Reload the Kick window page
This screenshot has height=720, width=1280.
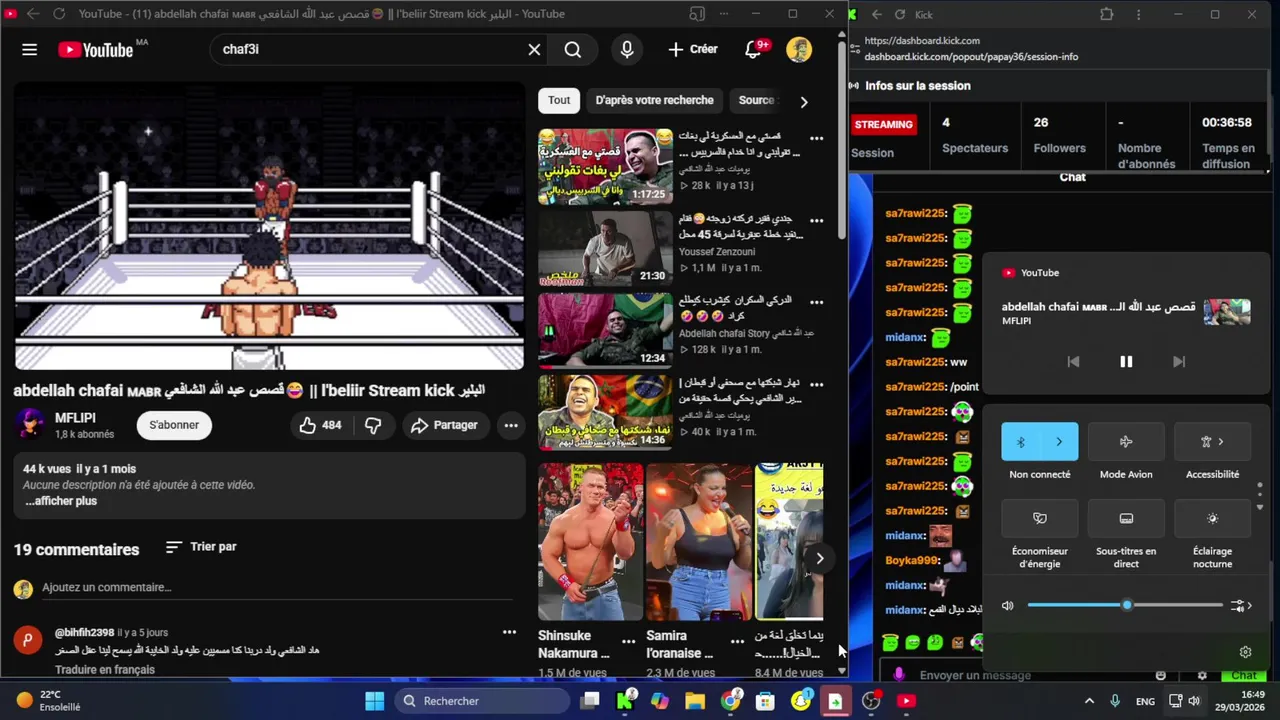(x=900, y=14)
